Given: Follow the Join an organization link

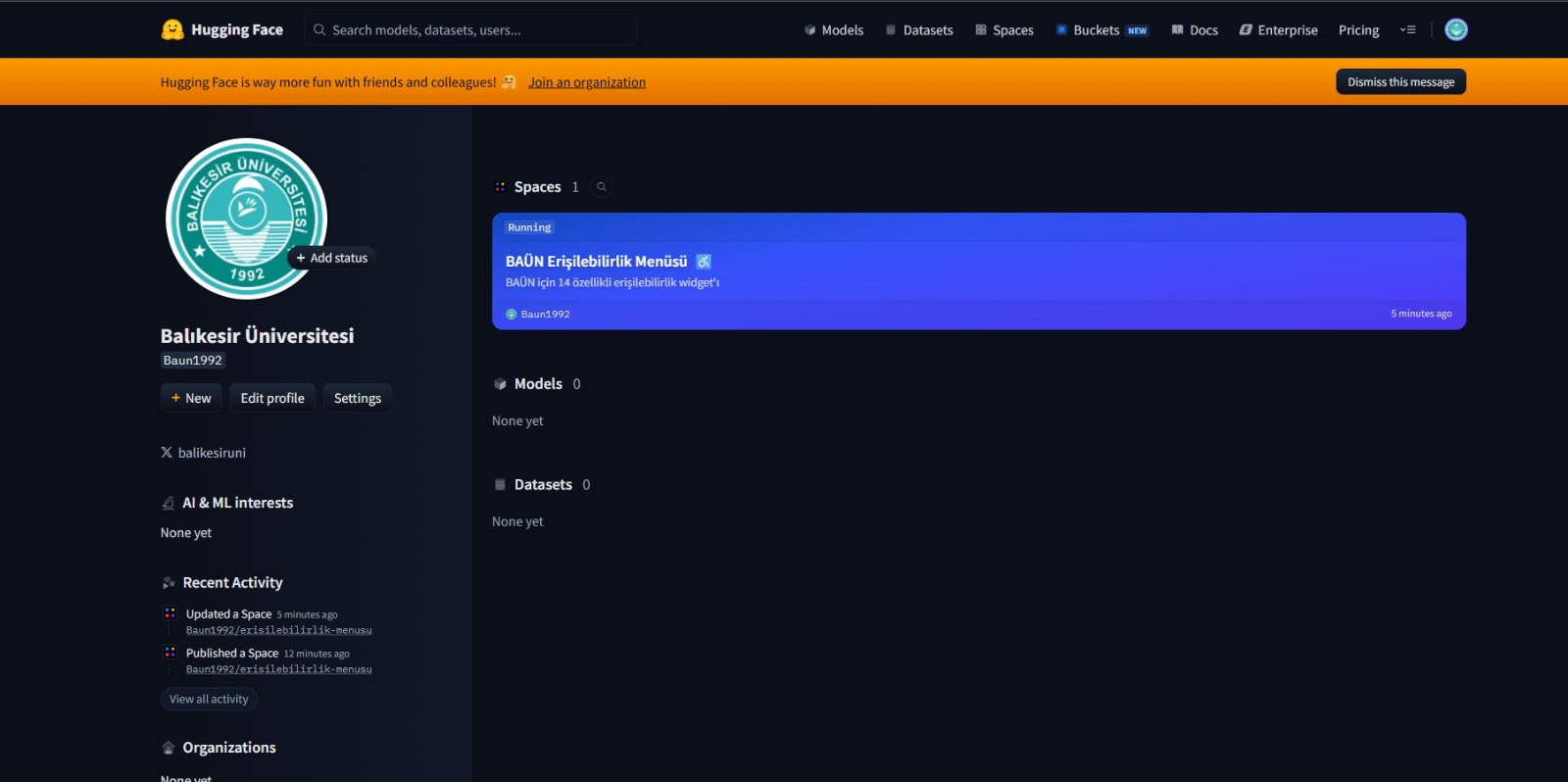Looking at the screenshot, I should coord(587,82).
